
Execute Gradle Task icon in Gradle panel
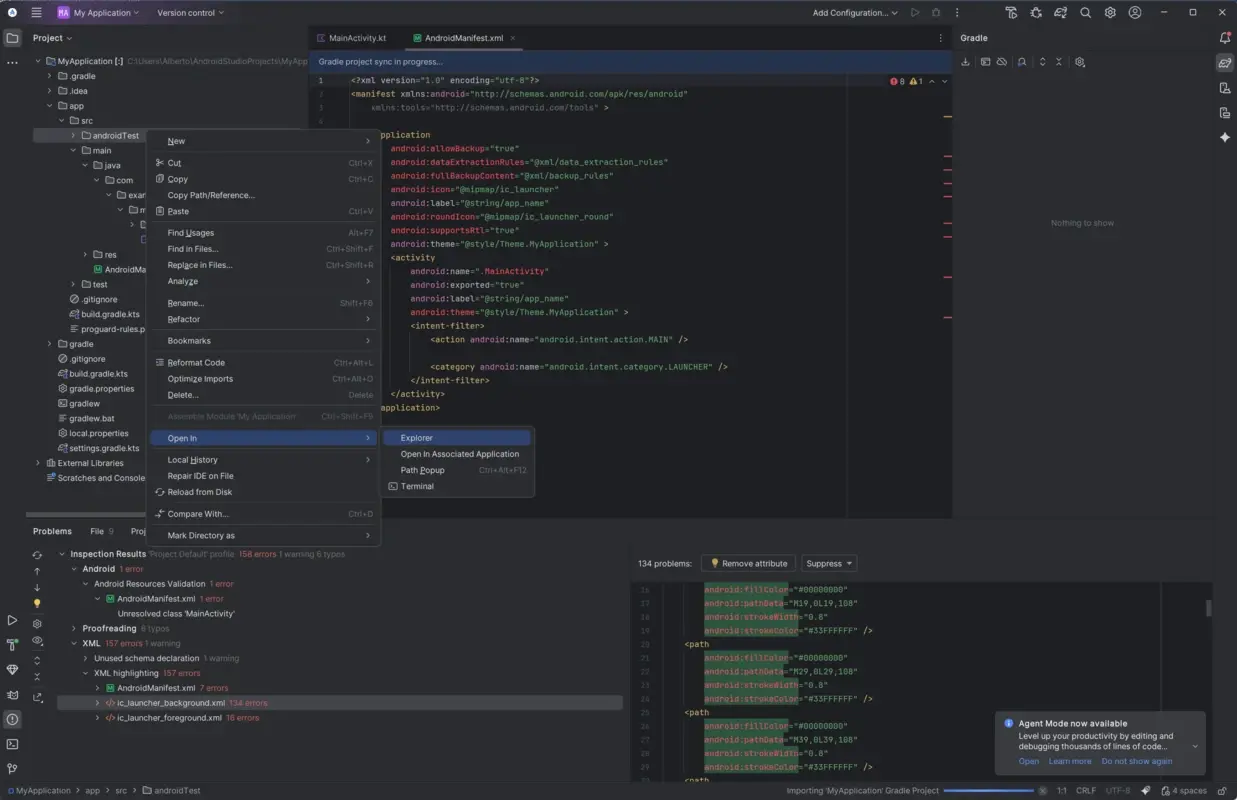986,61
